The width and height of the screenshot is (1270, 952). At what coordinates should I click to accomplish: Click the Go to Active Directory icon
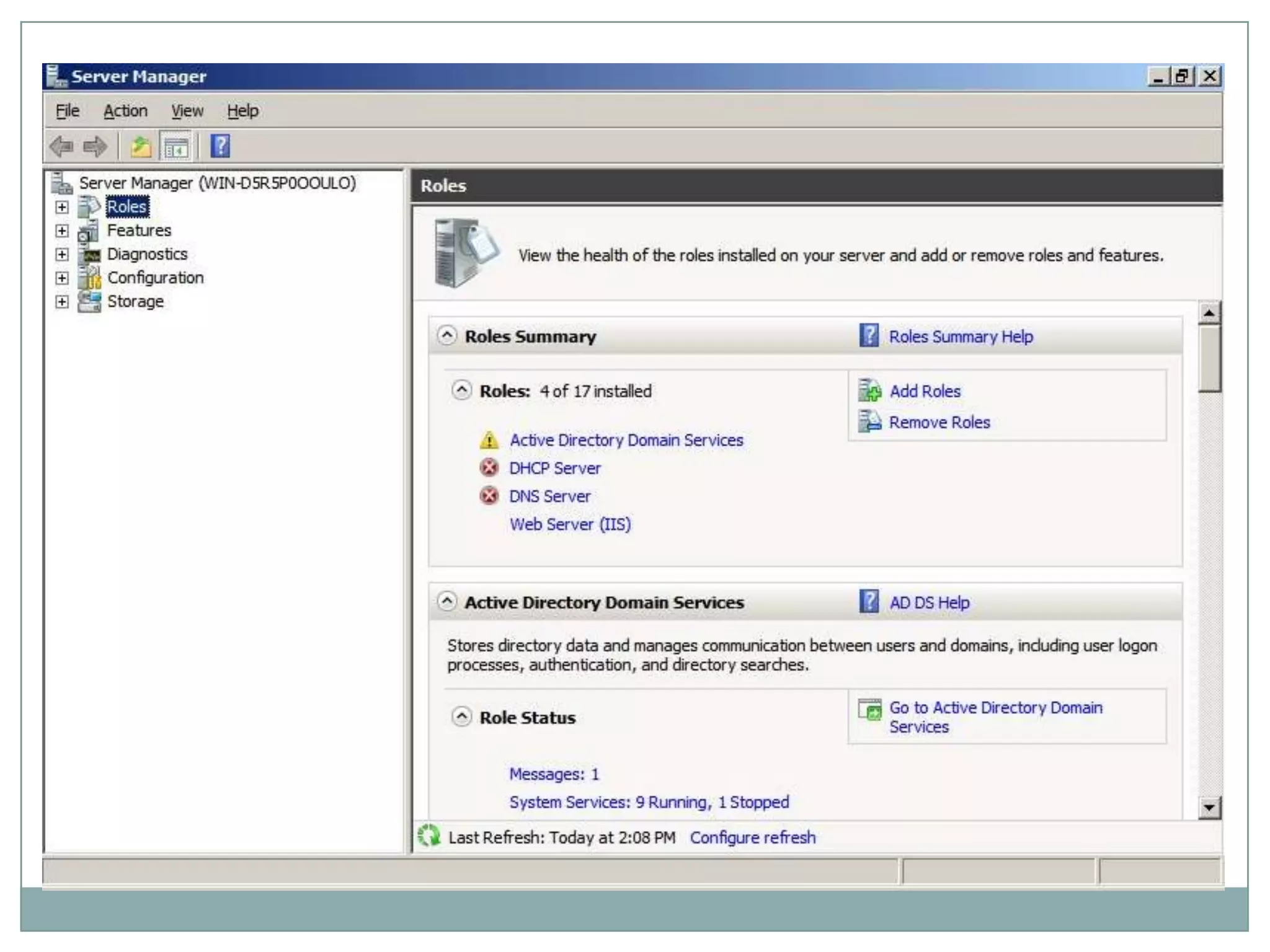click(x=869, y=709)
